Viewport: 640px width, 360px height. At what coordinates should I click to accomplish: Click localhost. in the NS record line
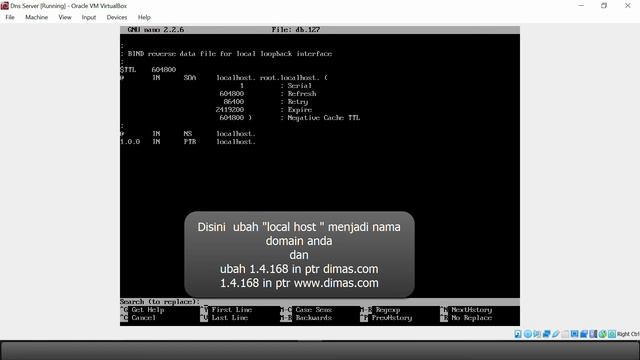[236, 133]
